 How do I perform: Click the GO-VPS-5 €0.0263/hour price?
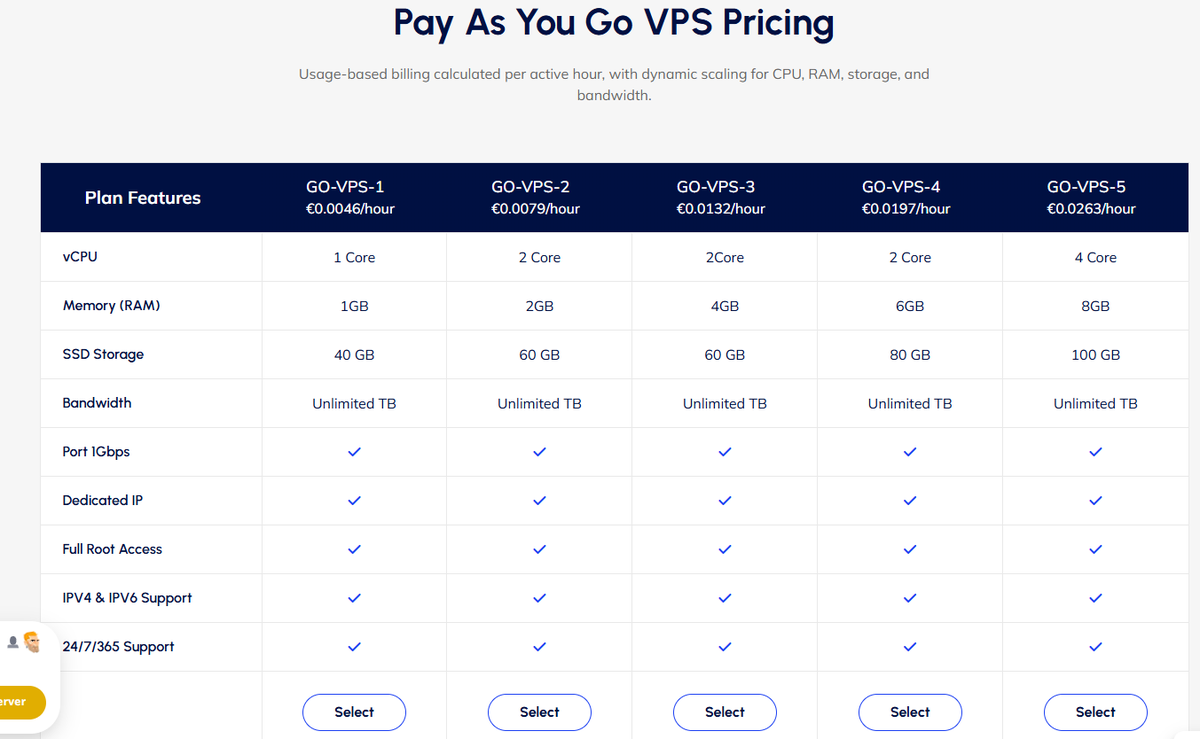pyautogui.click(x=1091, y=209)
